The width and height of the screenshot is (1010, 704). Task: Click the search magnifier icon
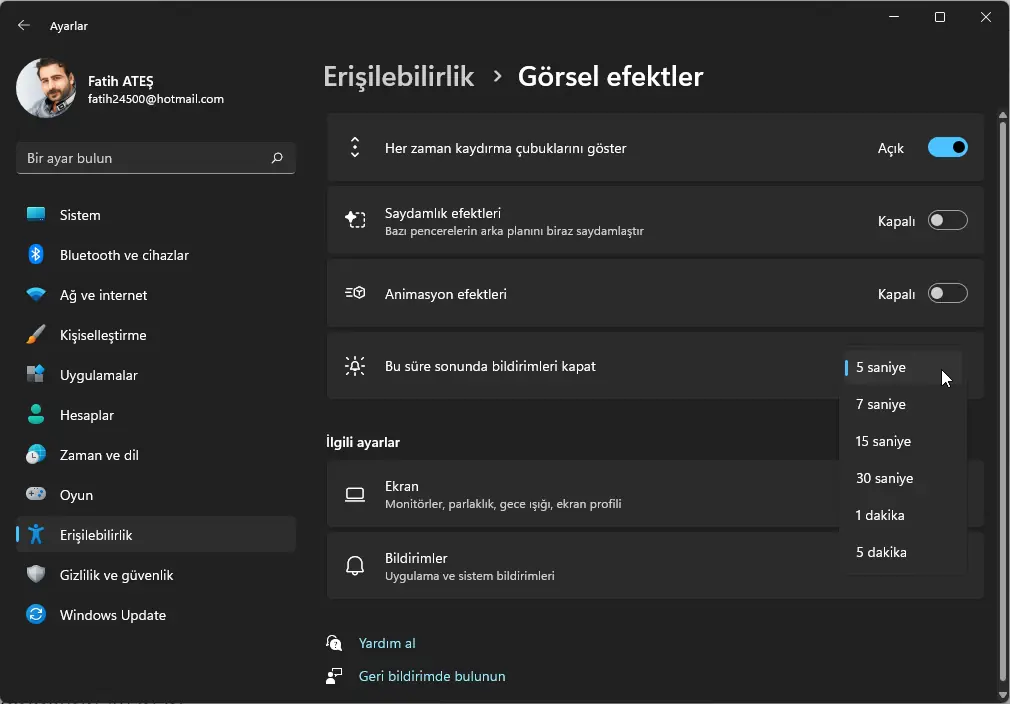[277, 158]
